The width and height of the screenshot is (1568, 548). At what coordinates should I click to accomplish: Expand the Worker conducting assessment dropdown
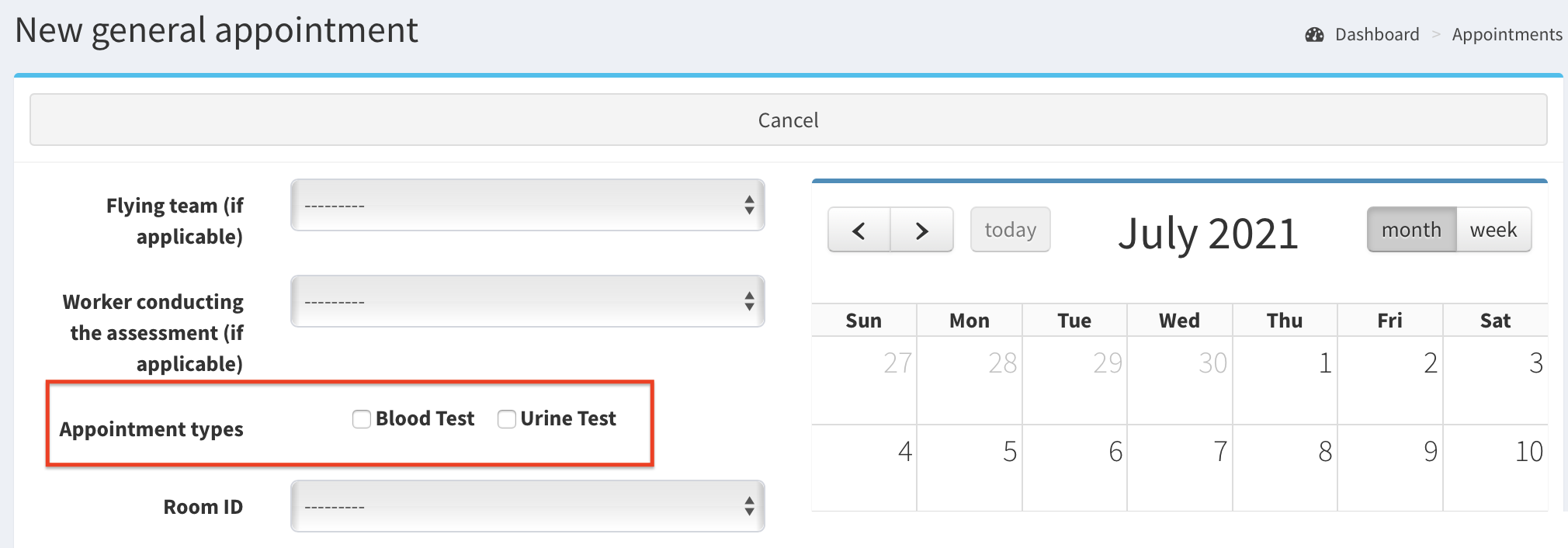coord(527,302)
